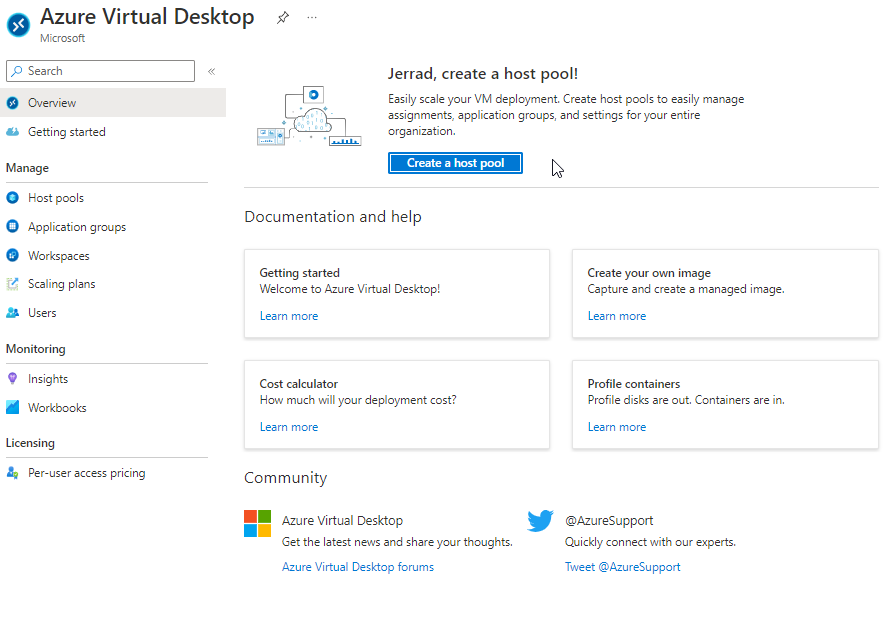Open Getting started from the sidebar
The height and width of the screenshot is (619, 891).
point(66,132)
